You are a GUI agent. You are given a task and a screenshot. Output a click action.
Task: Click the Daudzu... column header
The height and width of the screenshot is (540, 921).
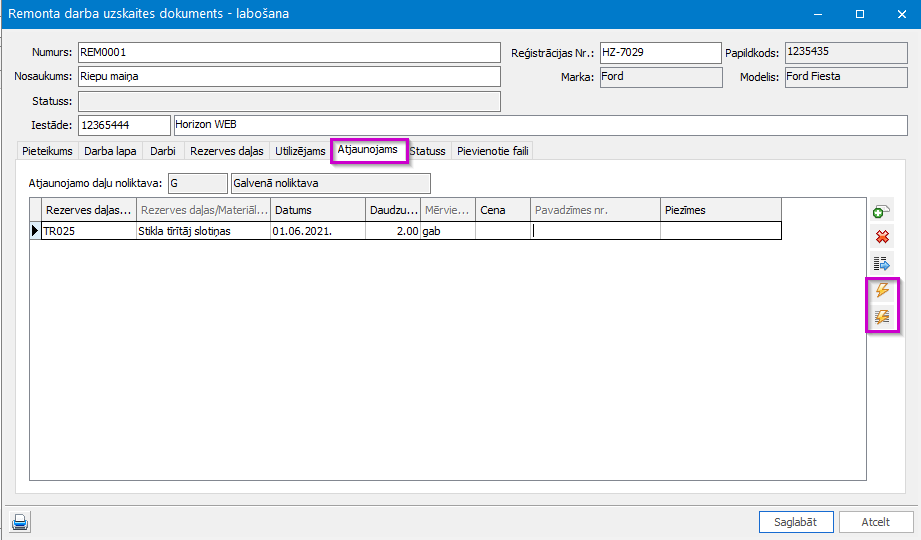(x=393, y=210)
